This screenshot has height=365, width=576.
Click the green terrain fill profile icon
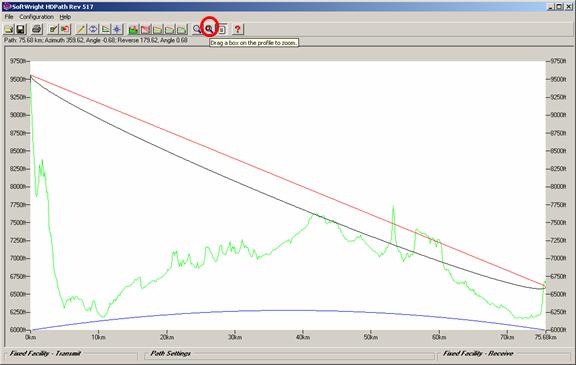pyautogui.click(x=133, y=29)
